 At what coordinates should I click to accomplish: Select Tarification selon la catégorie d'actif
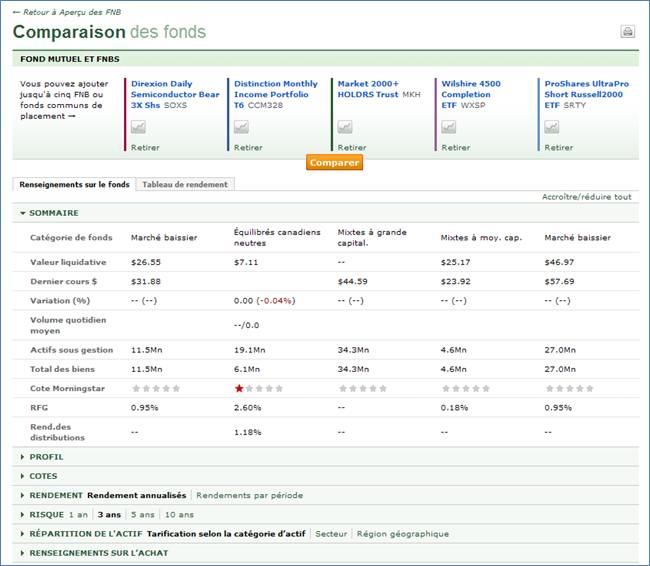[226, 534]
